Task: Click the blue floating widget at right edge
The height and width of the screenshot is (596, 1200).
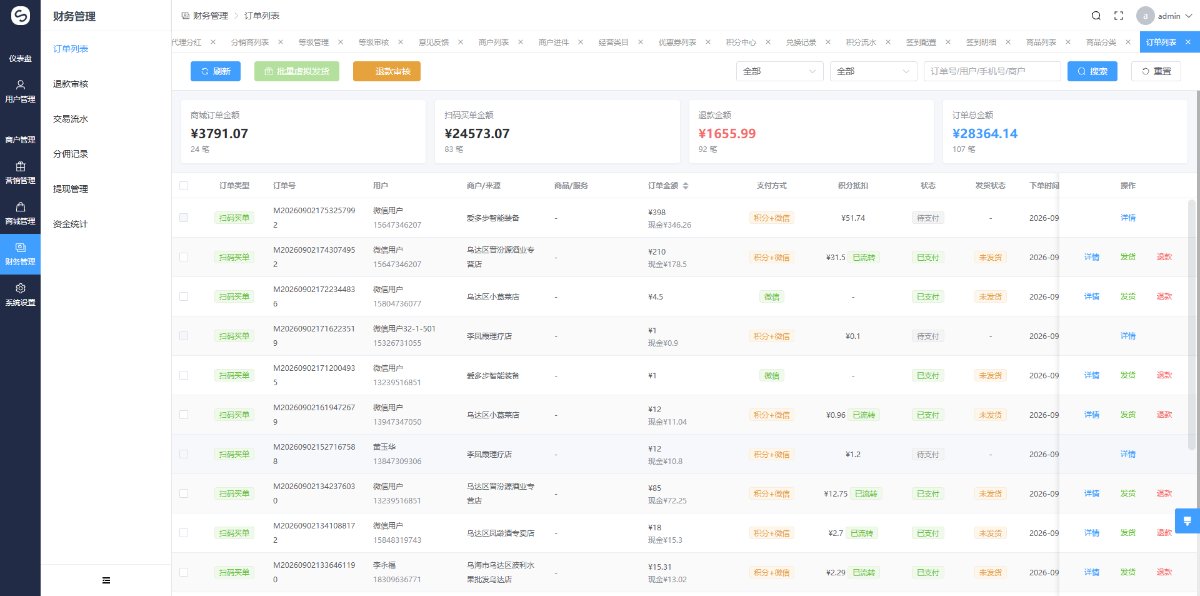Action: (x=1187, y=521)
